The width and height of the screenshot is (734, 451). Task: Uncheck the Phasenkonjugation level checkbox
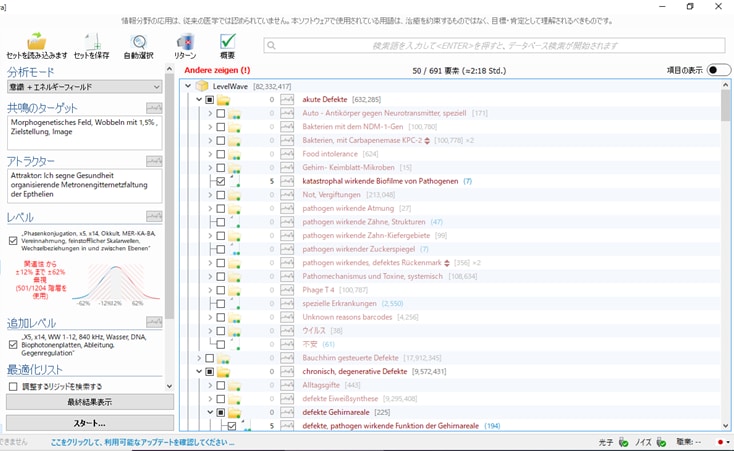13,241
